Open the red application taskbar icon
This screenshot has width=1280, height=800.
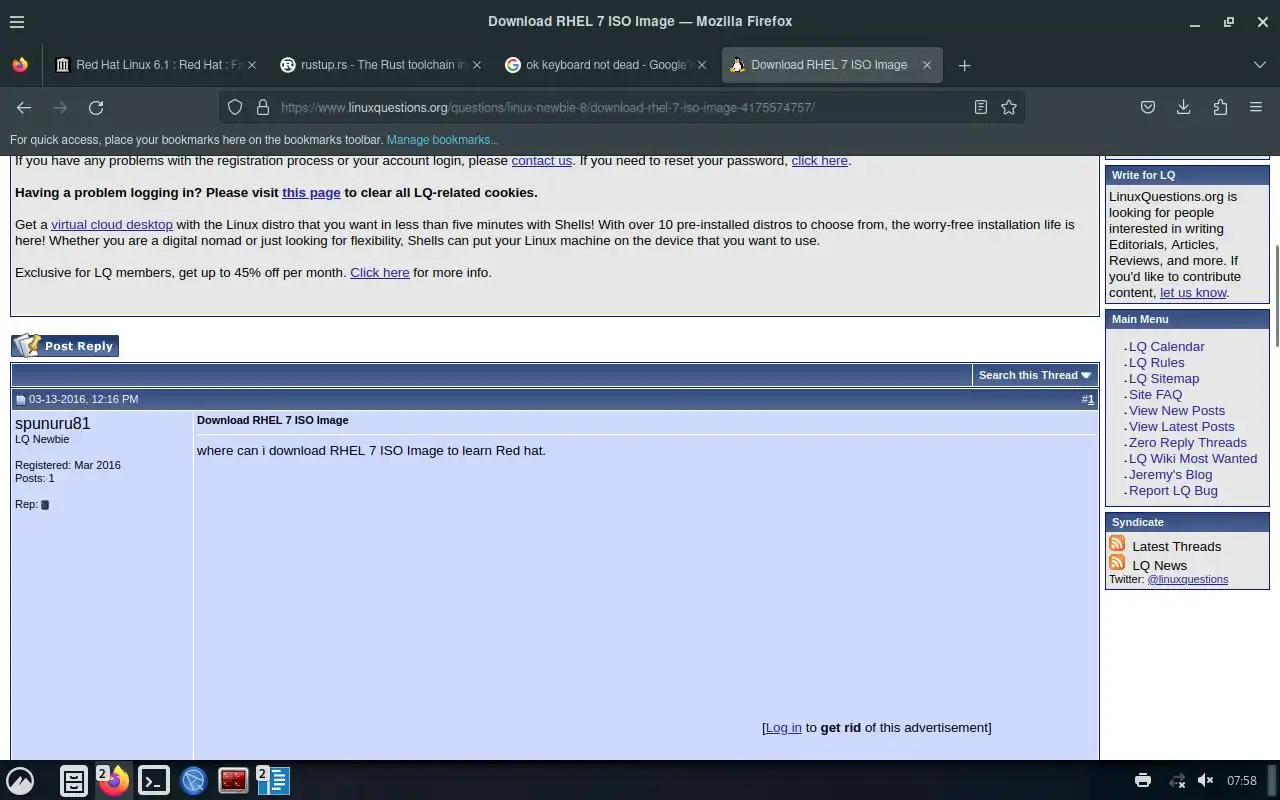(233, 780)
